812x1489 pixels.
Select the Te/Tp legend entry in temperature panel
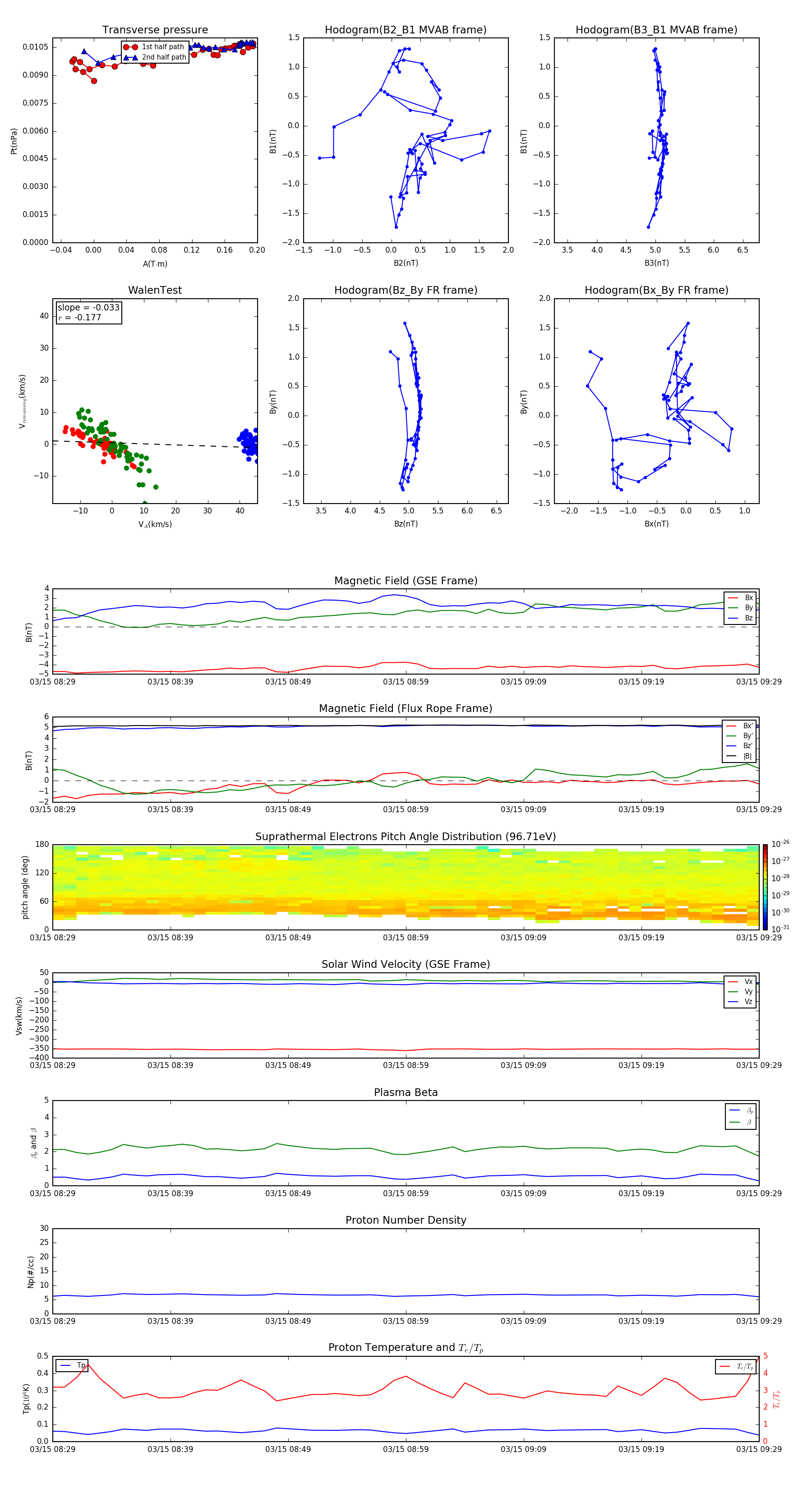tap(736, 1366)
